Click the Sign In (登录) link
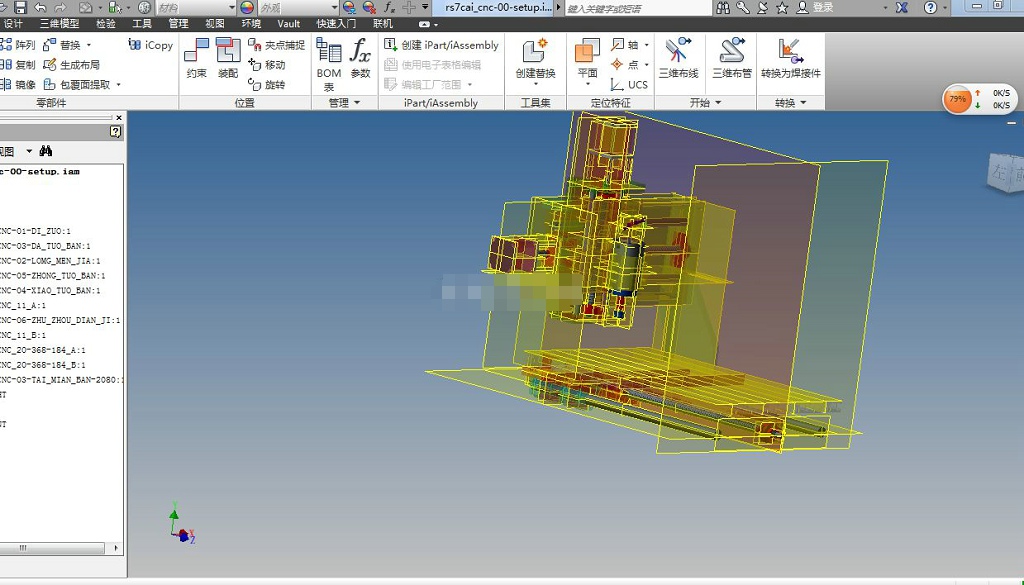 pos(822,8)
